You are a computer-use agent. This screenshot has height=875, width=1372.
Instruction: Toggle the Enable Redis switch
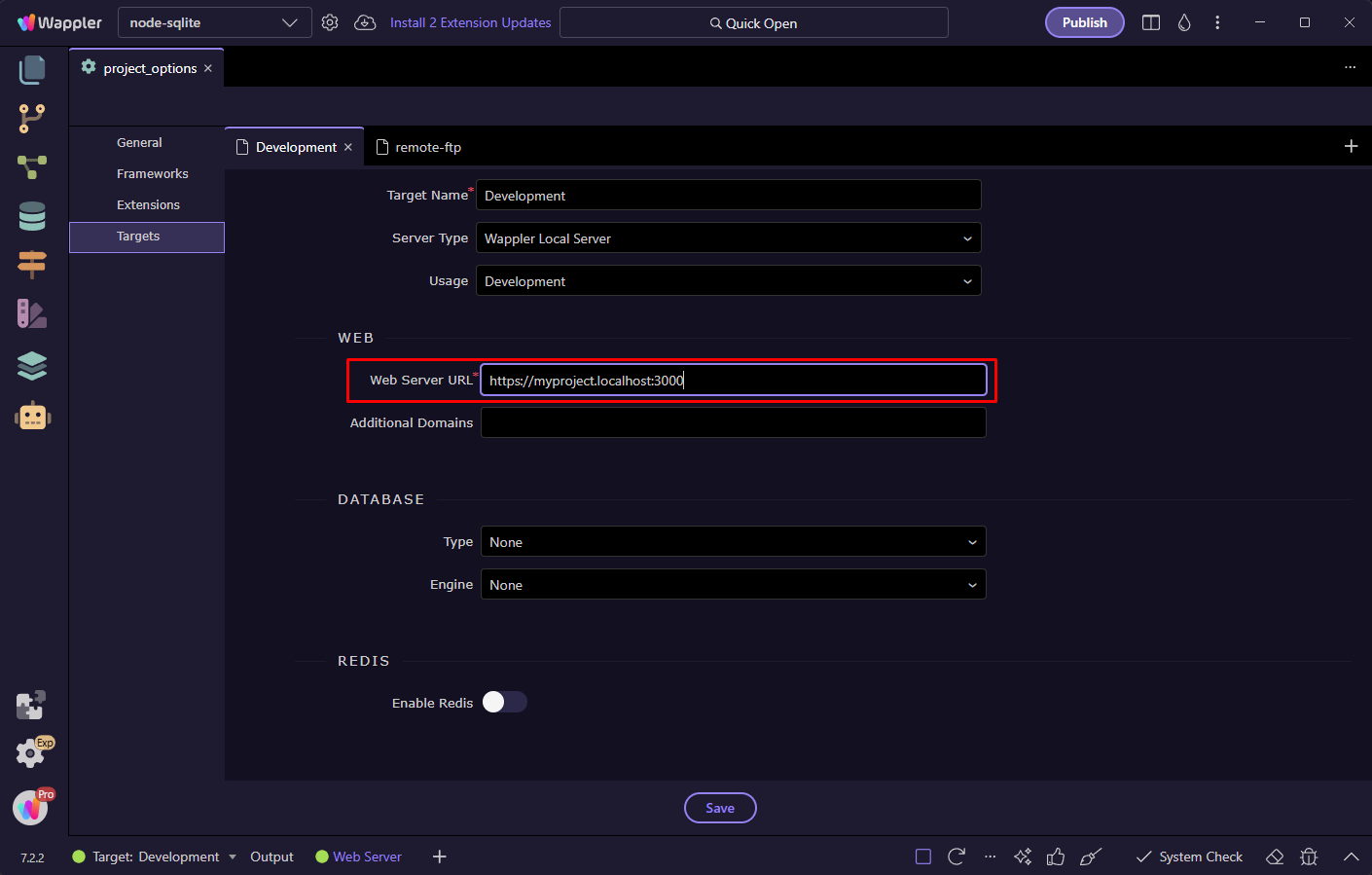point(504,703)
